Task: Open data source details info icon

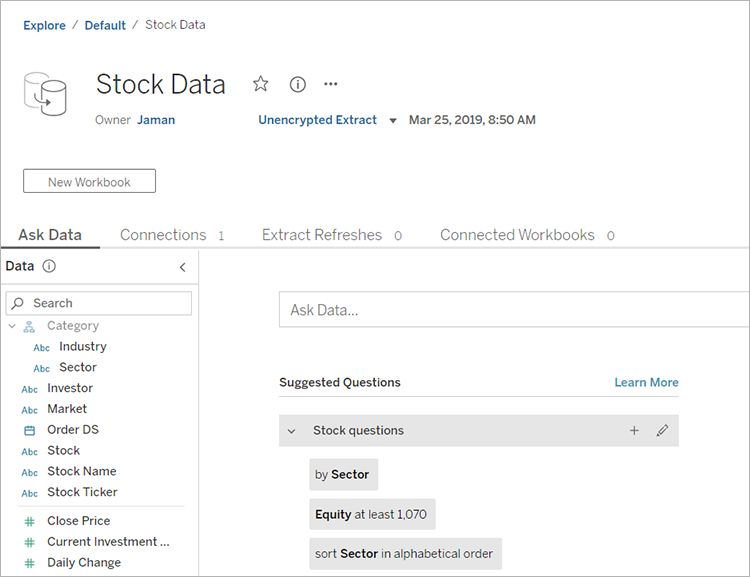Action: pyautogui.click(x=298, y=85)
